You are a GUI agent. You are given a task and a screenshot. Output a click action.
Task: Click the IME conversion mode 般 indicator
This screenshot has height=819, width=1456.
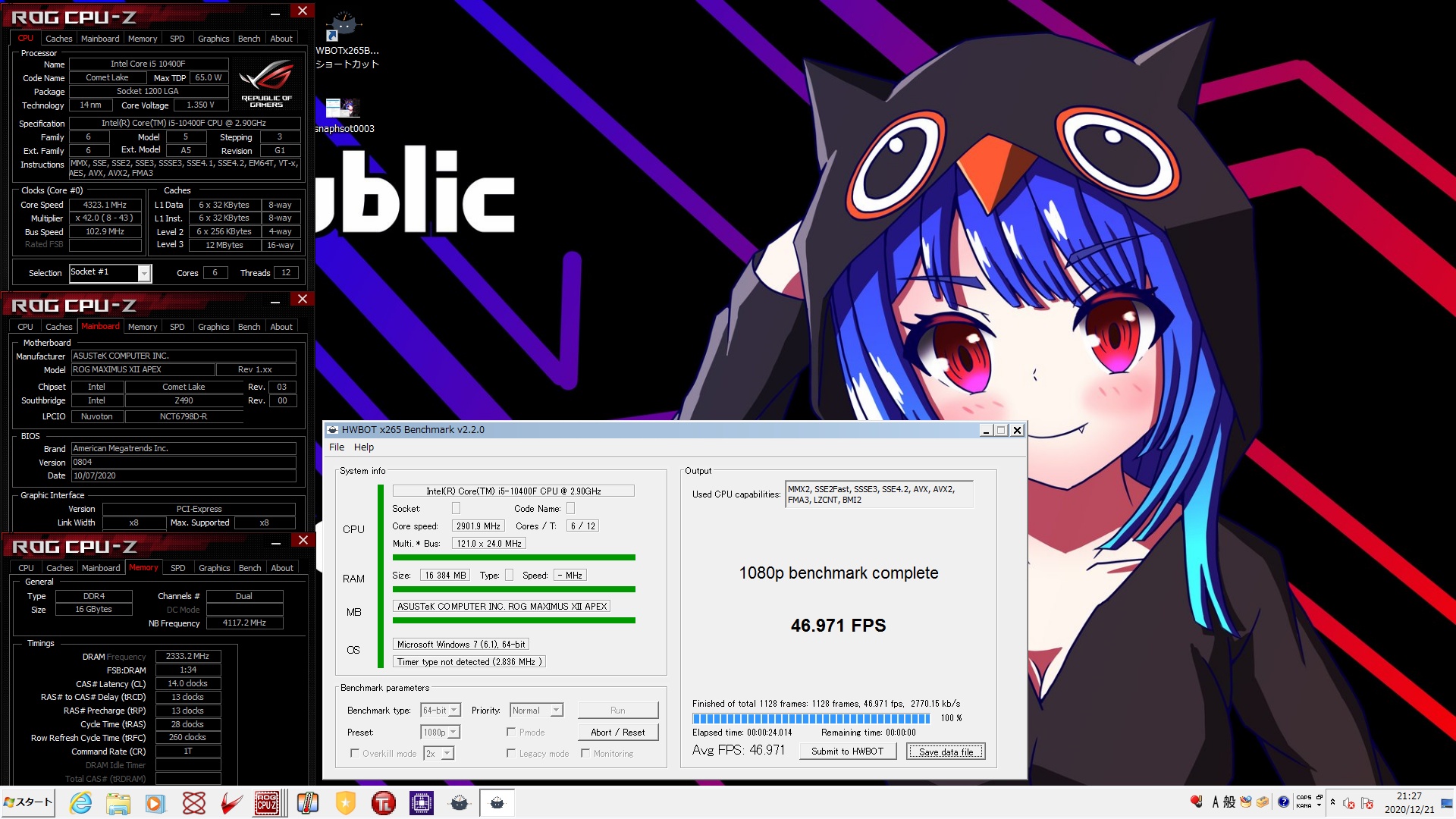point(1229,802)
